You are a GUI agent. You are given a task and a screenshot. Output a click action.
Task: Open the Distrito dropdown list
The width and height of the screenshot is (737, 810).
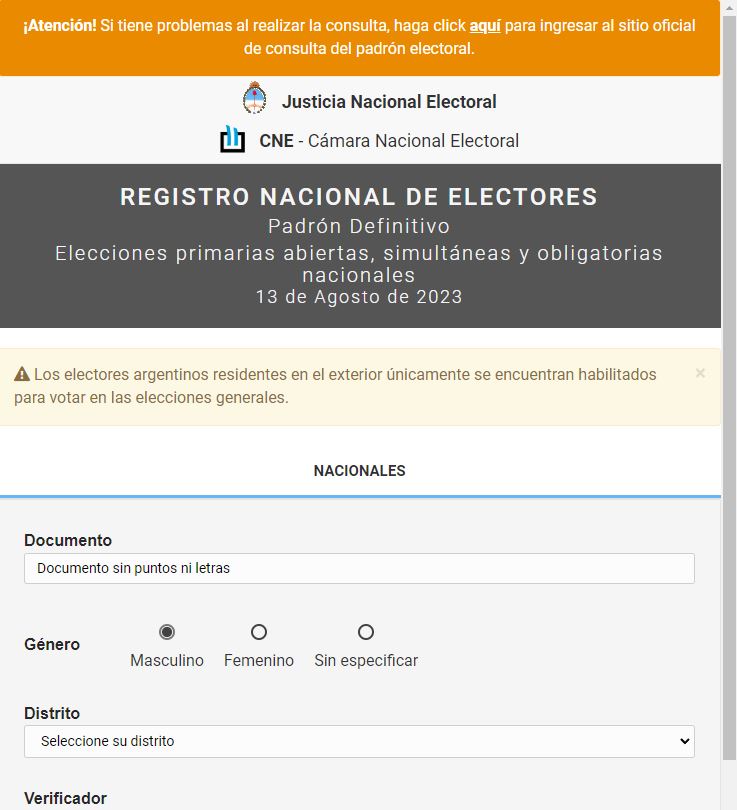[x=359, y=741]
